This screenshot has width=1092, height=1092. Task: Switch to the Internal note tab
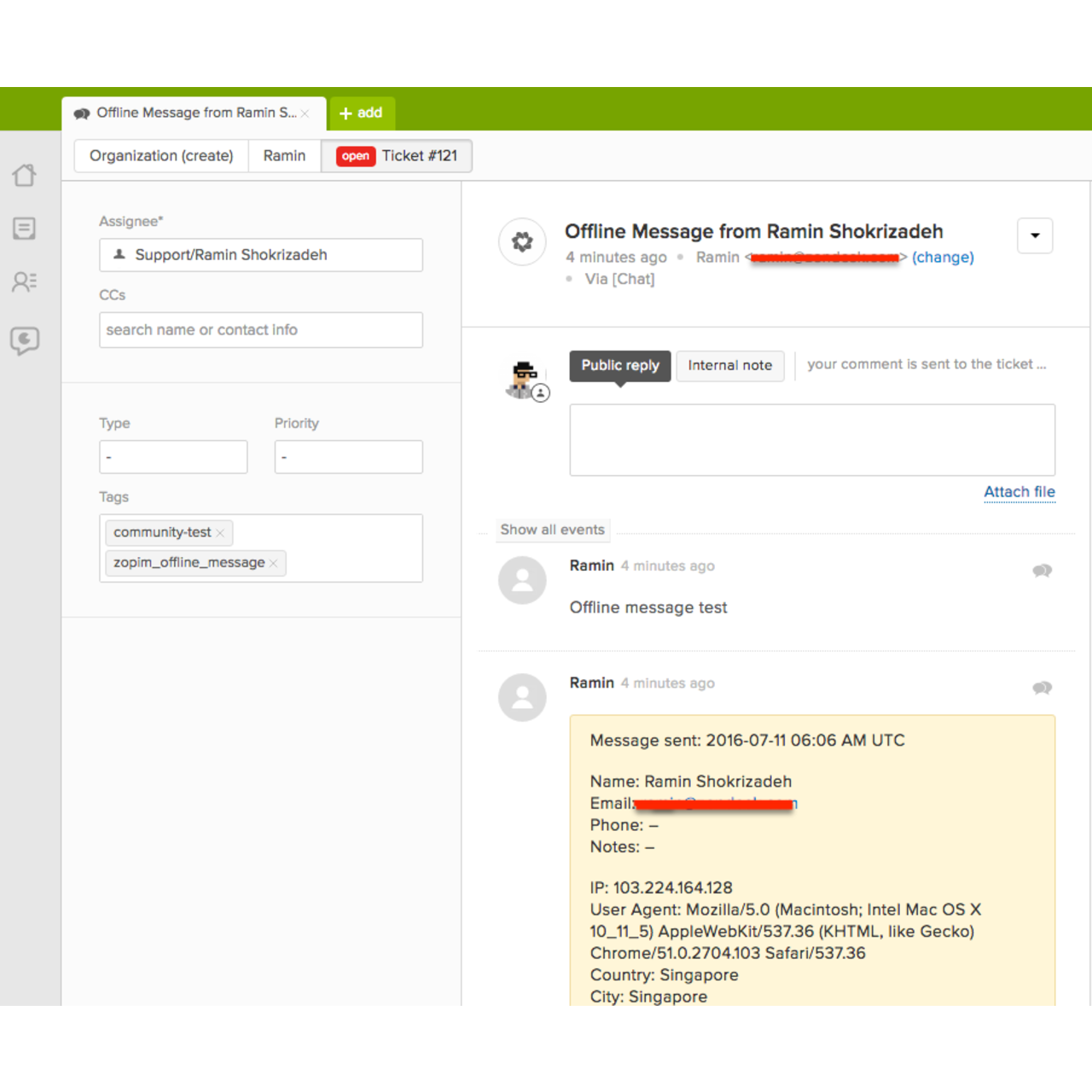click(729, 366)
